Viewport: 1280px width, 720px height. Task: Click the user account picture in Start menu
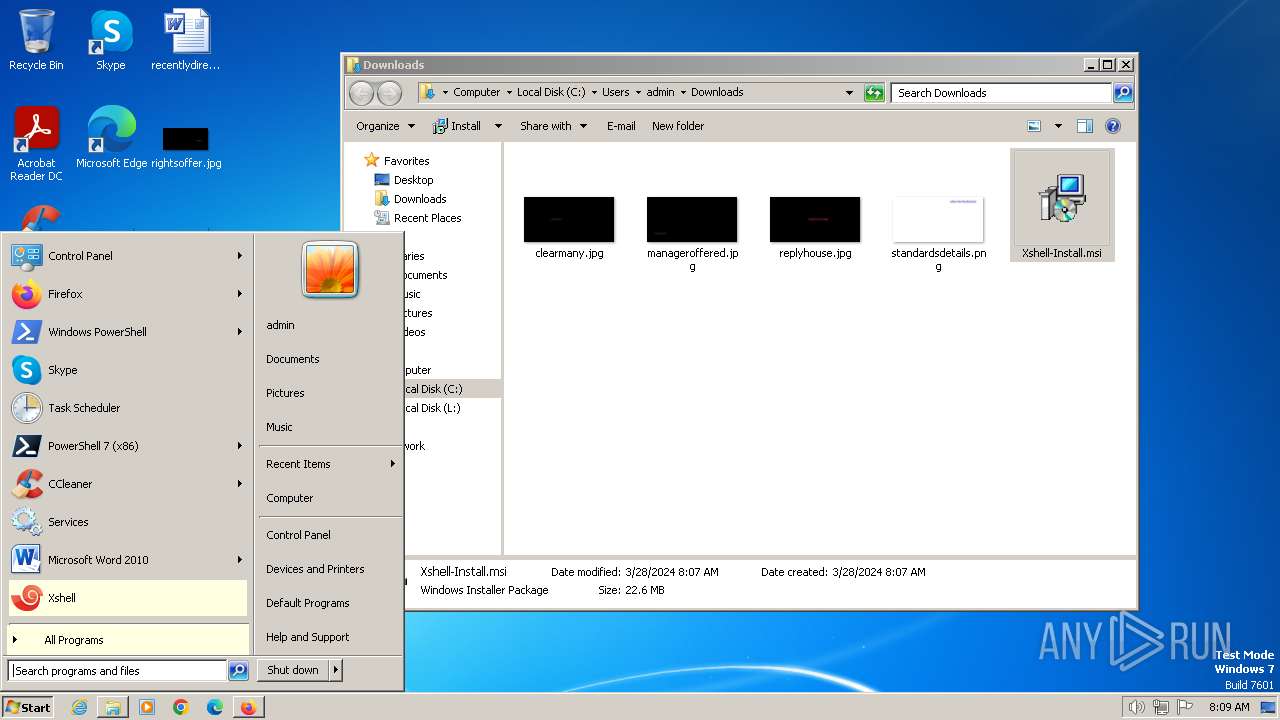pos(330,269)
